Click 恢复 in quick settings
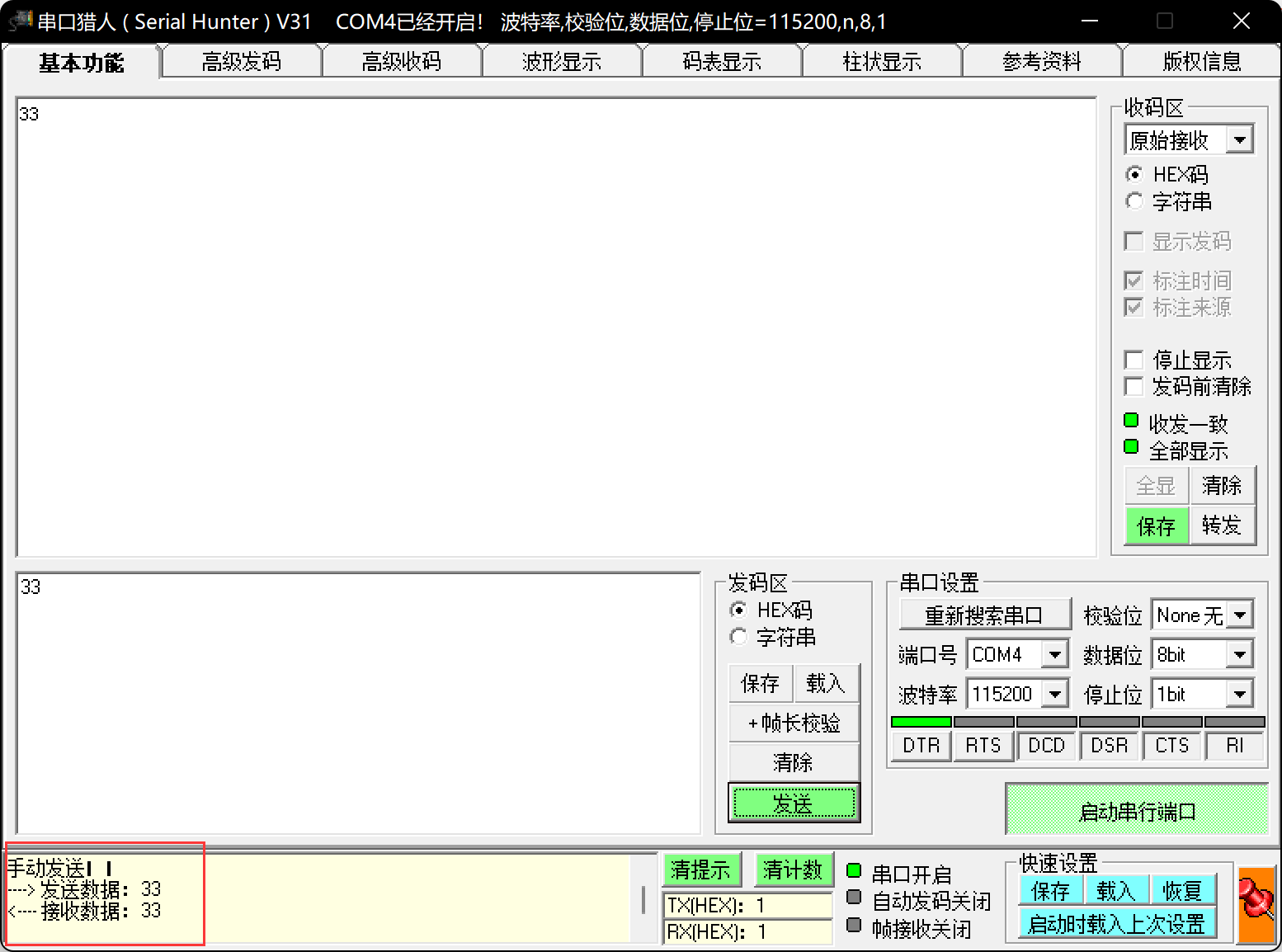 [x=1181, y=891]
